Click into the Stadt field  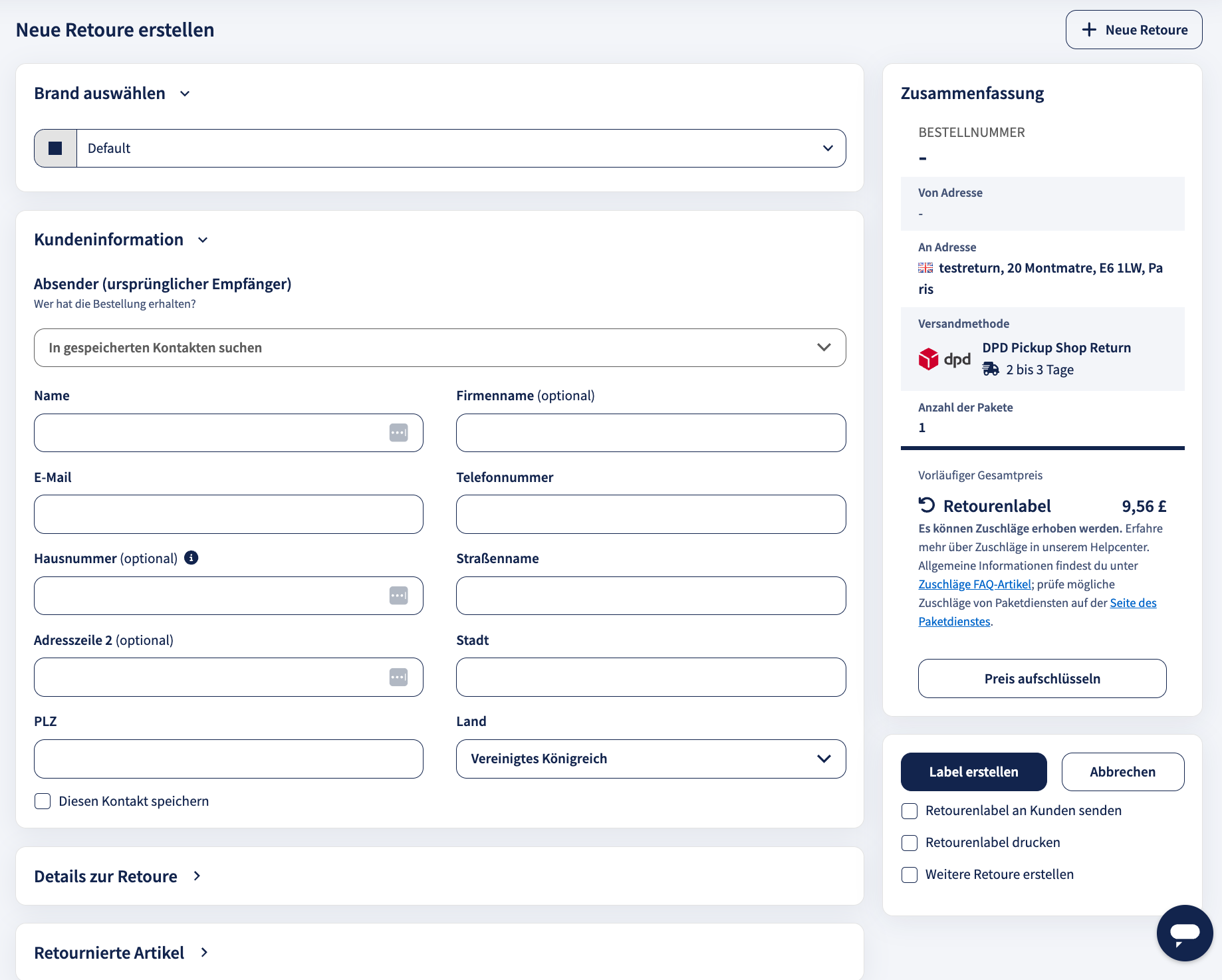coord(651,677)
